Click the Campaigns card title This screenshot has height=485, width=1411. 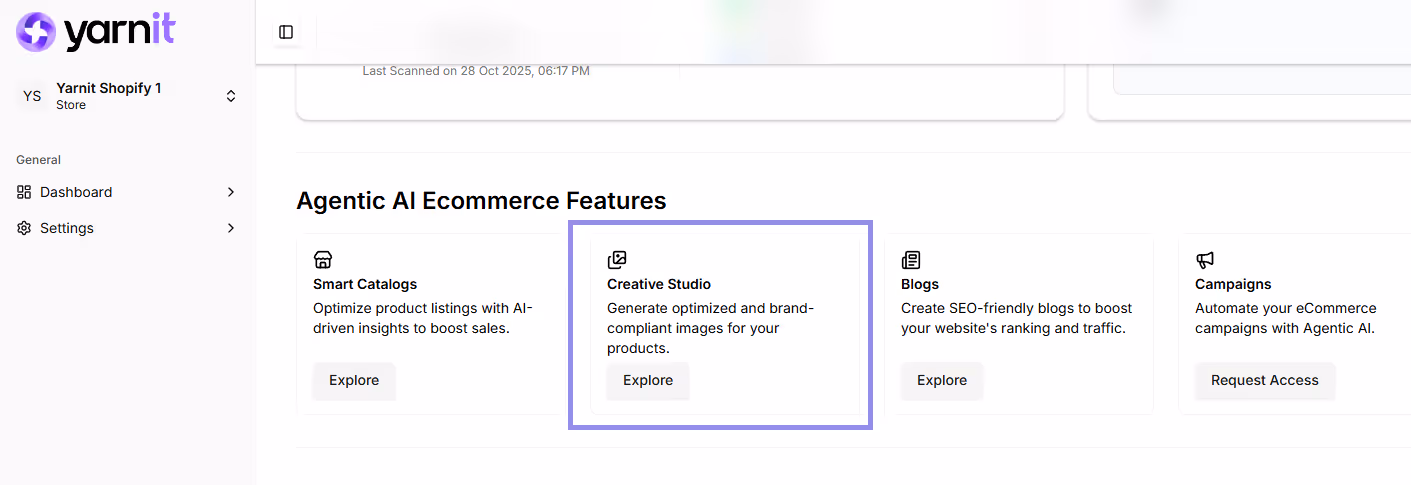coord(1233,284)
